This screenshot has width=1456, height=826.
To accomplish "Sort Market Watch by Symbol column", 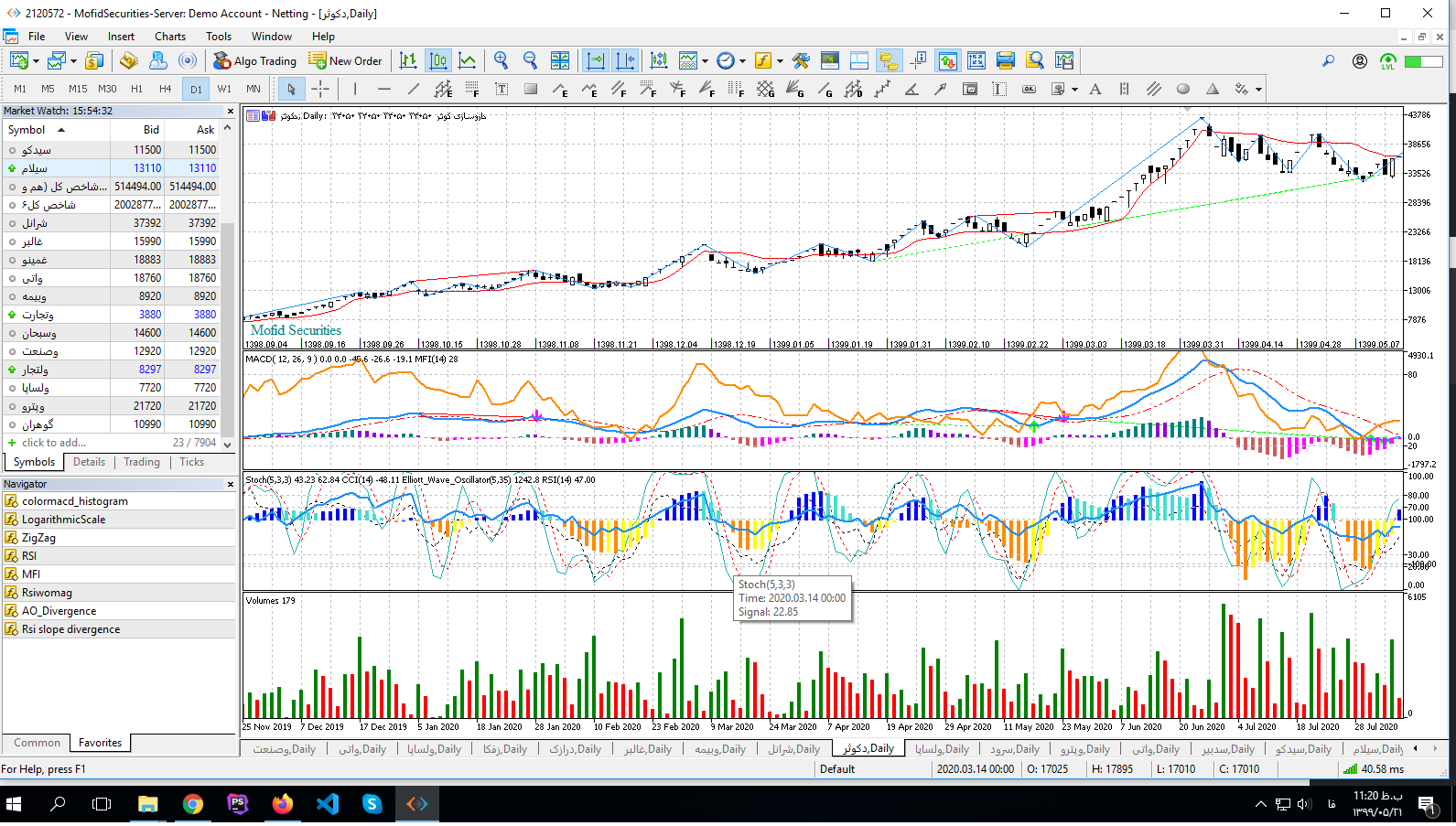I will point(55,129).
